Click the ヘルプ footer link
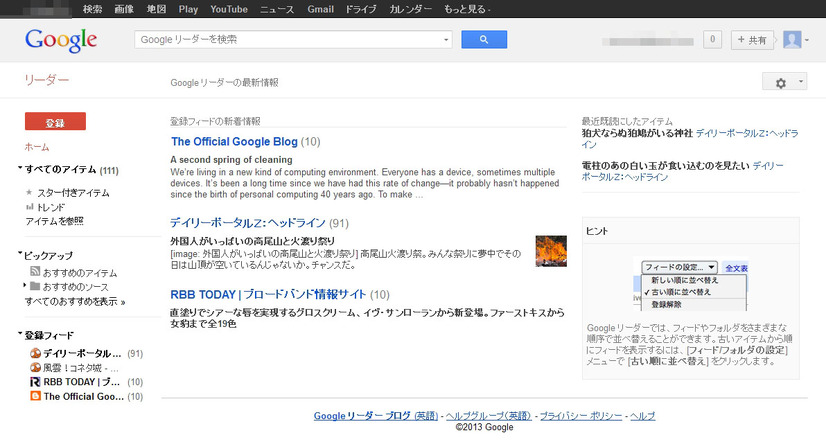Screen dimensions: 826x442 [643, 416]
